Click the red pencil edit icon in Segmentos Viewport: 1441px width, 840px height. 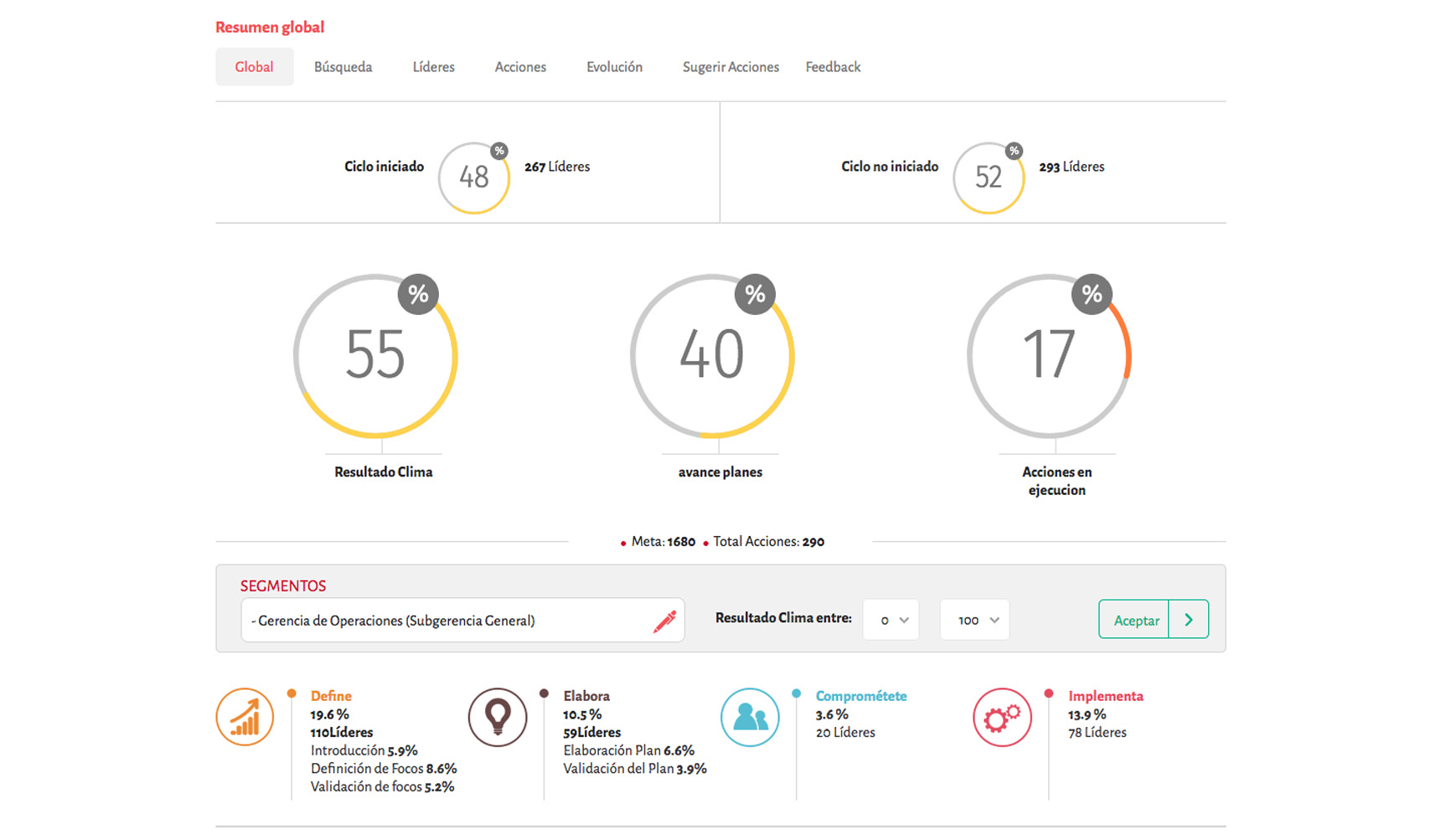pos(665,621)
